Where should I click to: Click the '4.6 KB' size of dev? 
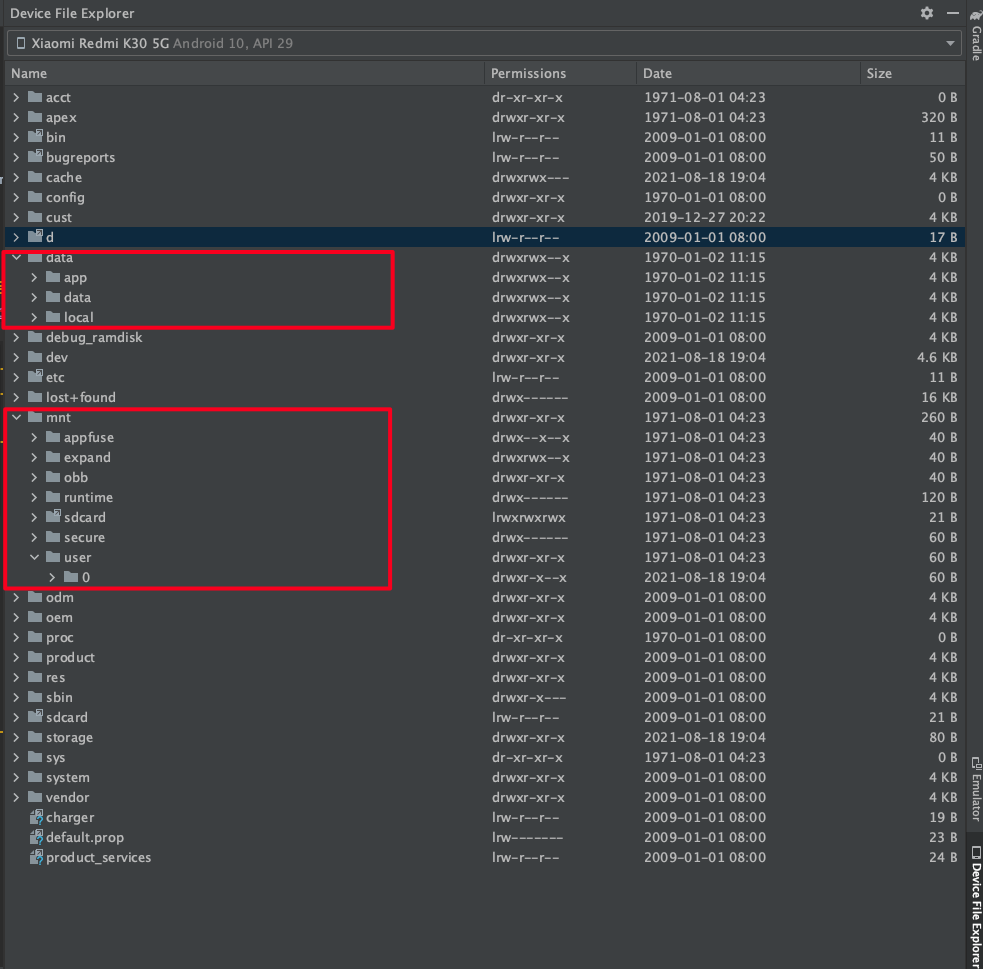[x=937, y=357]
